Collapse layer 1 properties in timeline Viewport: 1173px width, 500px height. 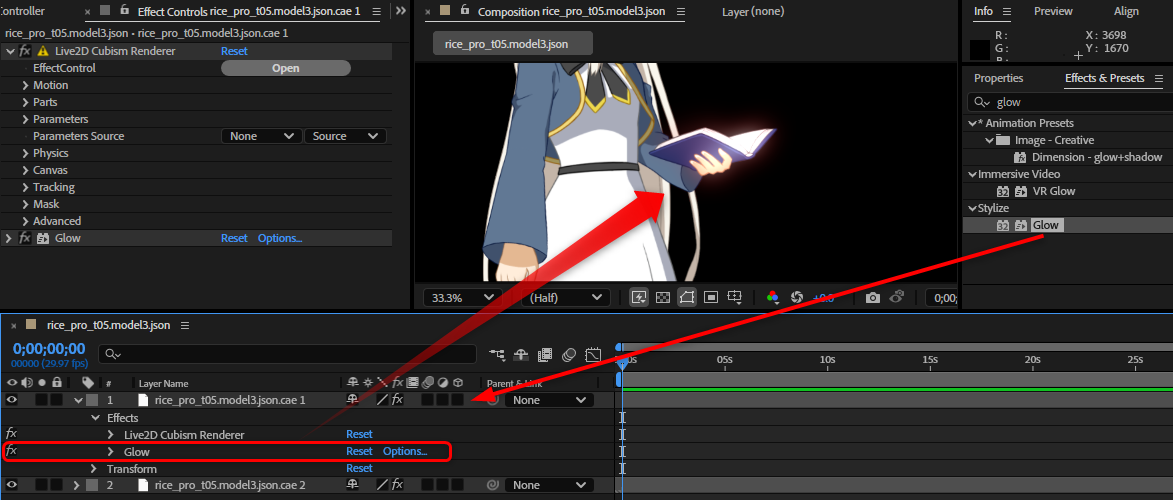78,400
